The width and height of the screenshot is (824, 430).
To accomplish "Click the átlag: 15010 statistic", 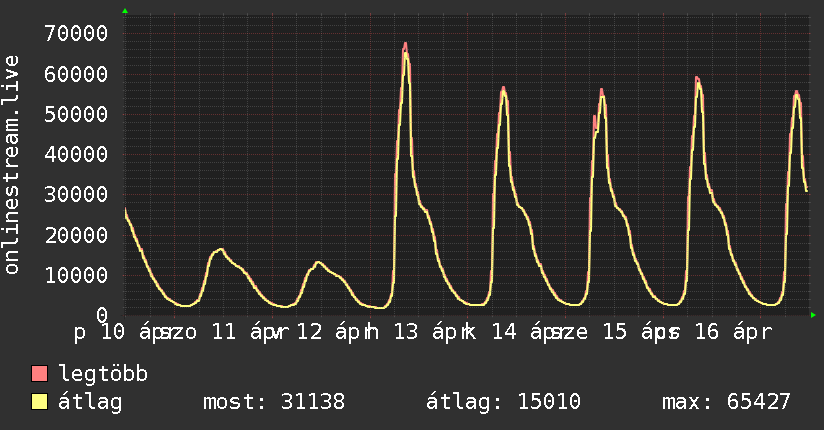I will [503, 402].
